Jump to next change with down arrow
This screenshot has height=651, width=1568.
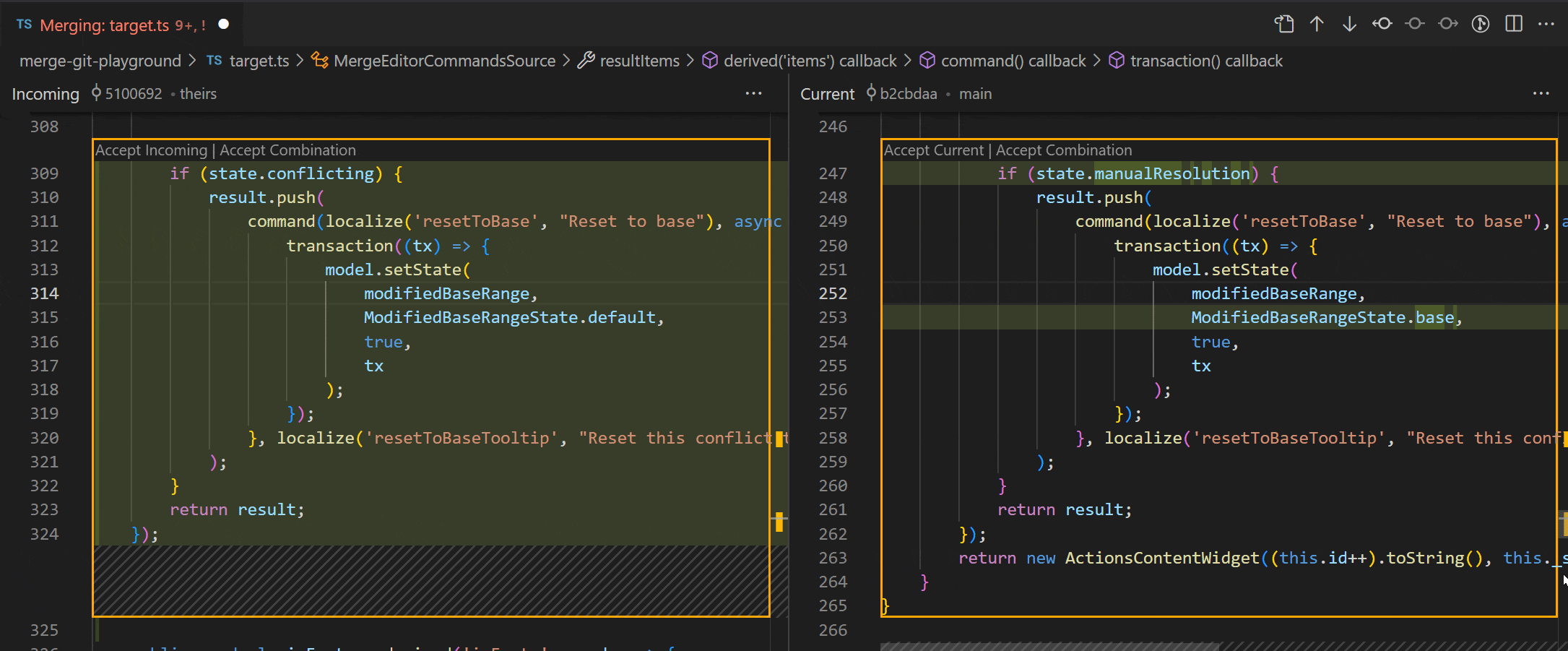pyautogui.click(x=1349, y=24)
